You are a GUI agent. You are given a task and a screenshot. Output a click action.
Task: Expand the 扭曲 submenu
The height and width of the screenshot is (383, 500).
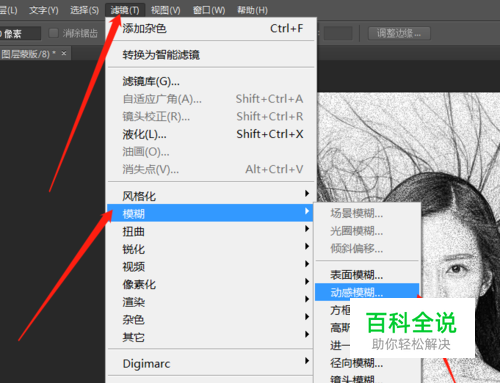point(210,231)
